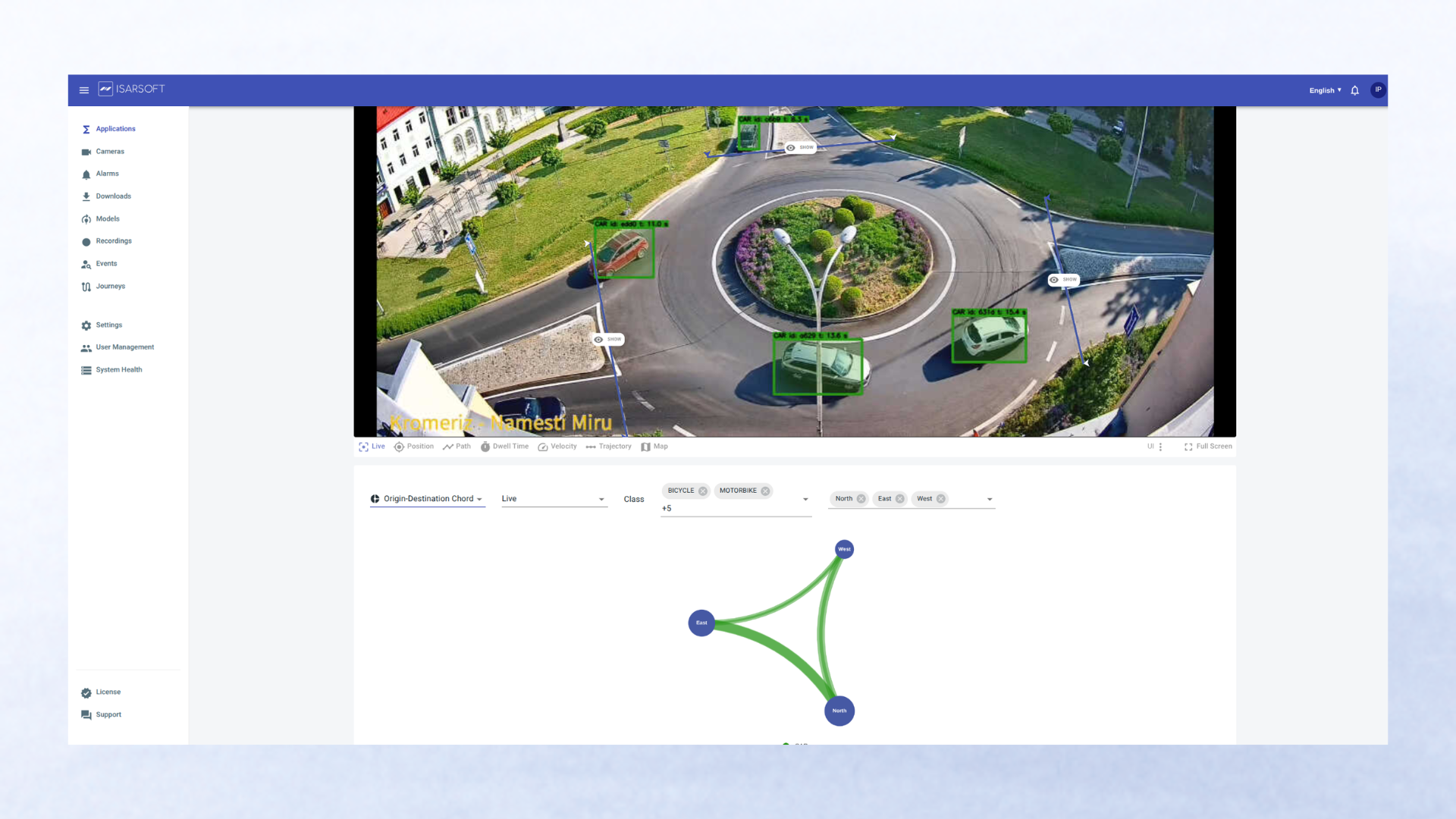
Task: Expand the line selection dropdown arrow
Action: pyautogui.click(x=990, y=500)
